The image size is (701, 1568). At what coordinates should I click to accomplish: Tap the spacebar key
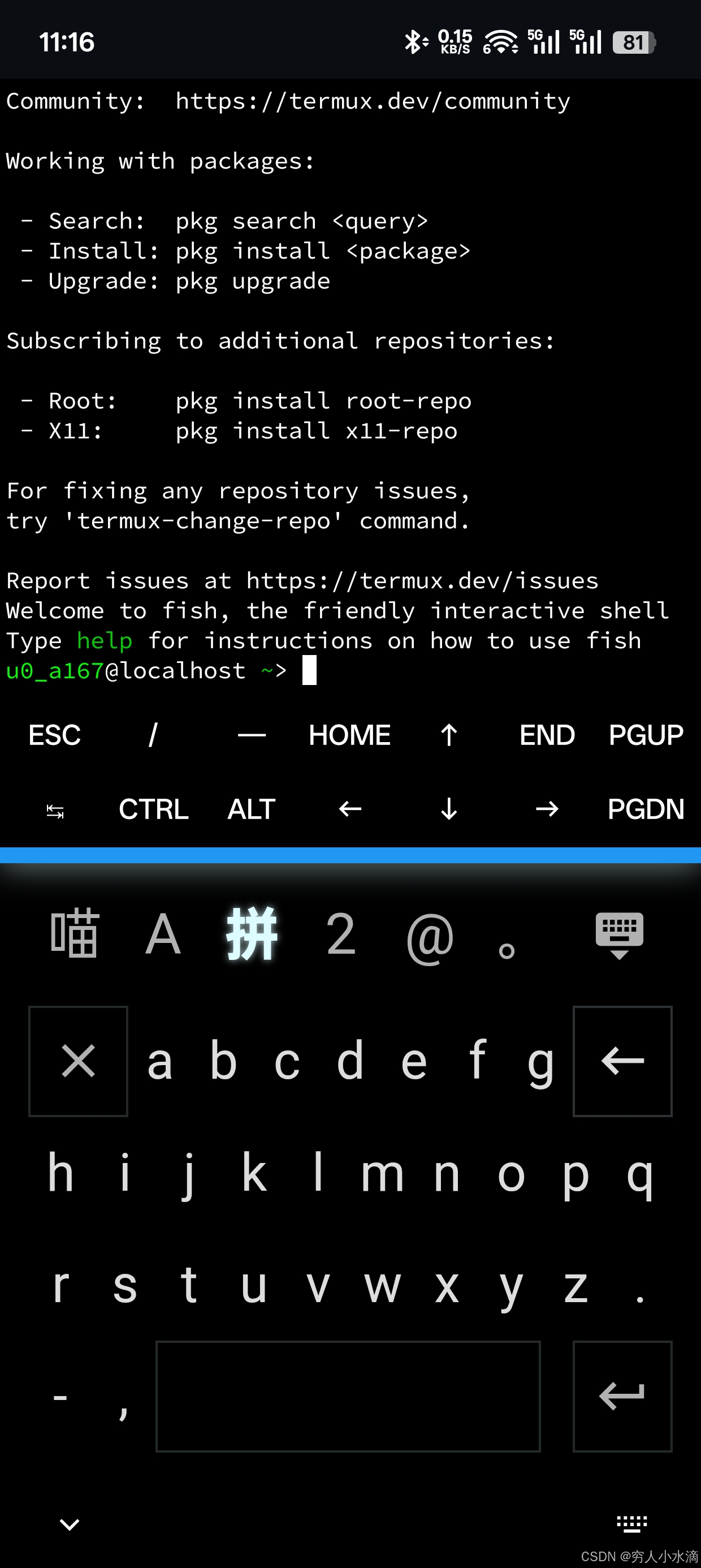348,1395
